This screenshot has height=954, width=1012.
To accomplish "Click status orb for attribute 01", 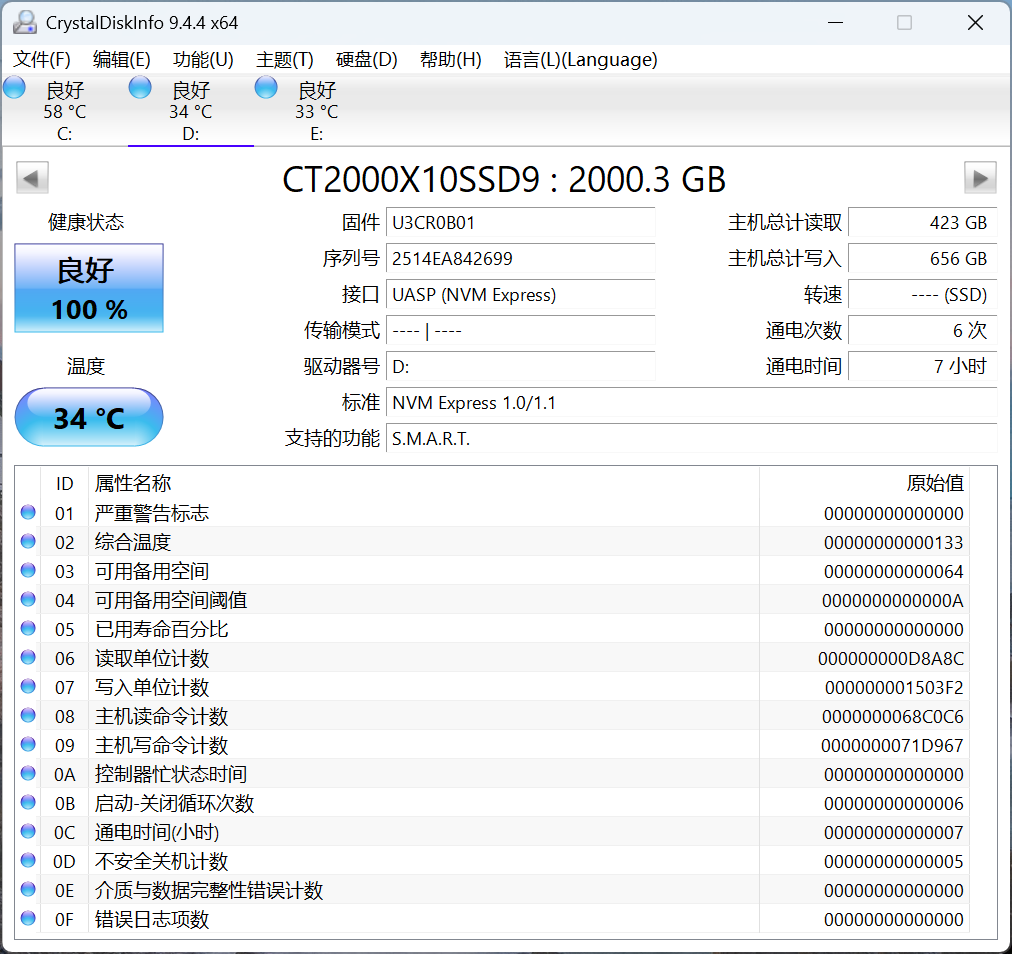I will [x=28, y=513].
